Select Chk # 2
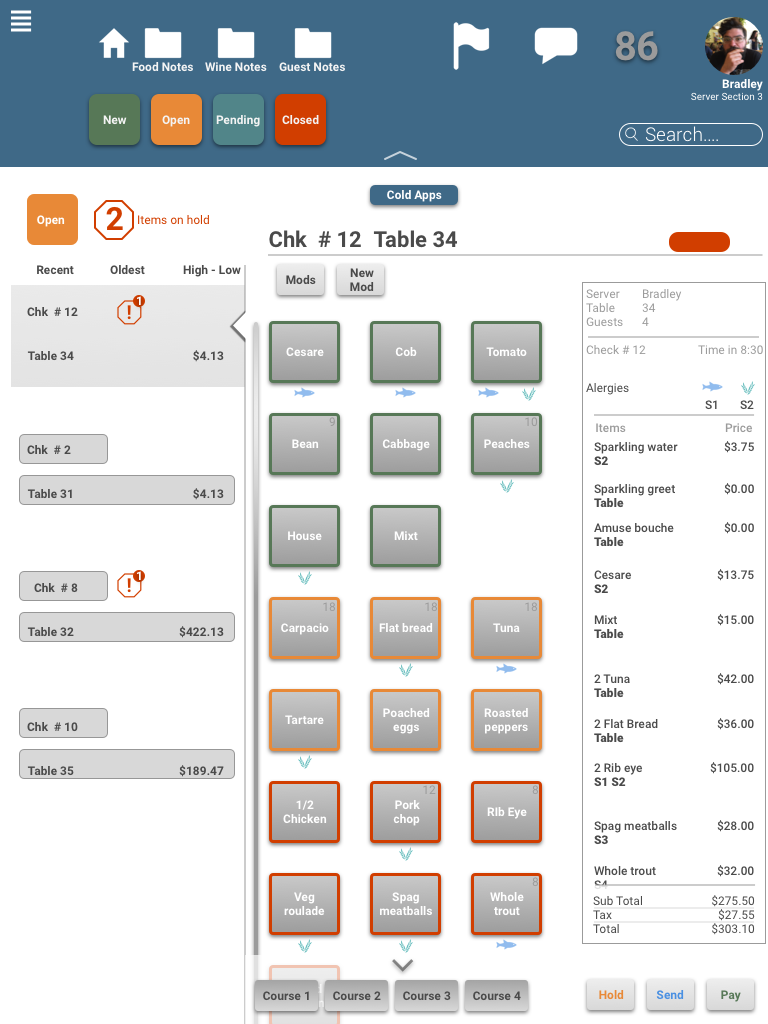768x1024 pixels. pyautogui.click(x=63, y=449)
